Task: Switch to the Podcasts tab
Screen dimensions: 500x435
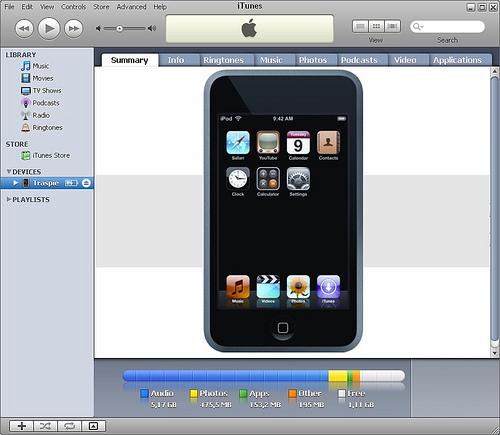Action: click(359, 60)
